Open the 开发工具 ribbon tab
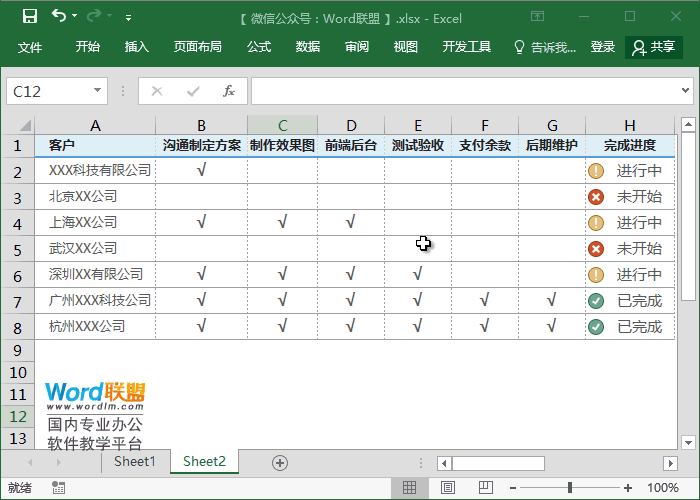The width and height of the screenshot is (700, 500). point(467,46)
